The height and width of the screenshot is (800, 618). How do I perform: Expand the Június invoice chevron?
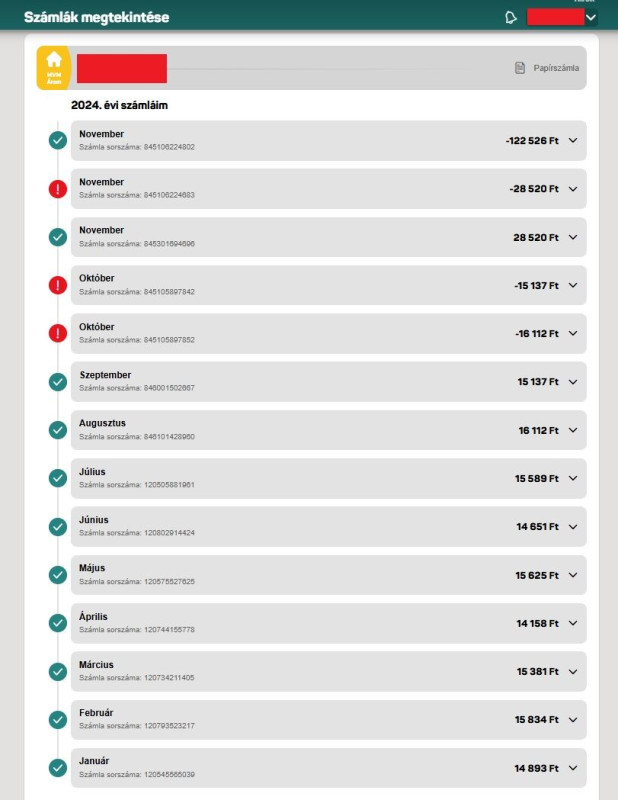point(573,526)
